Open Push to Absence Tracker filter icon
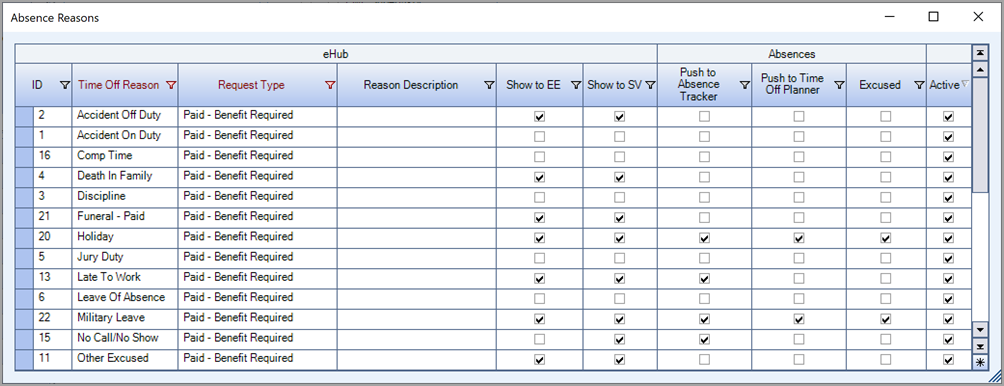 pyautogui.click(x=745, y=85)
